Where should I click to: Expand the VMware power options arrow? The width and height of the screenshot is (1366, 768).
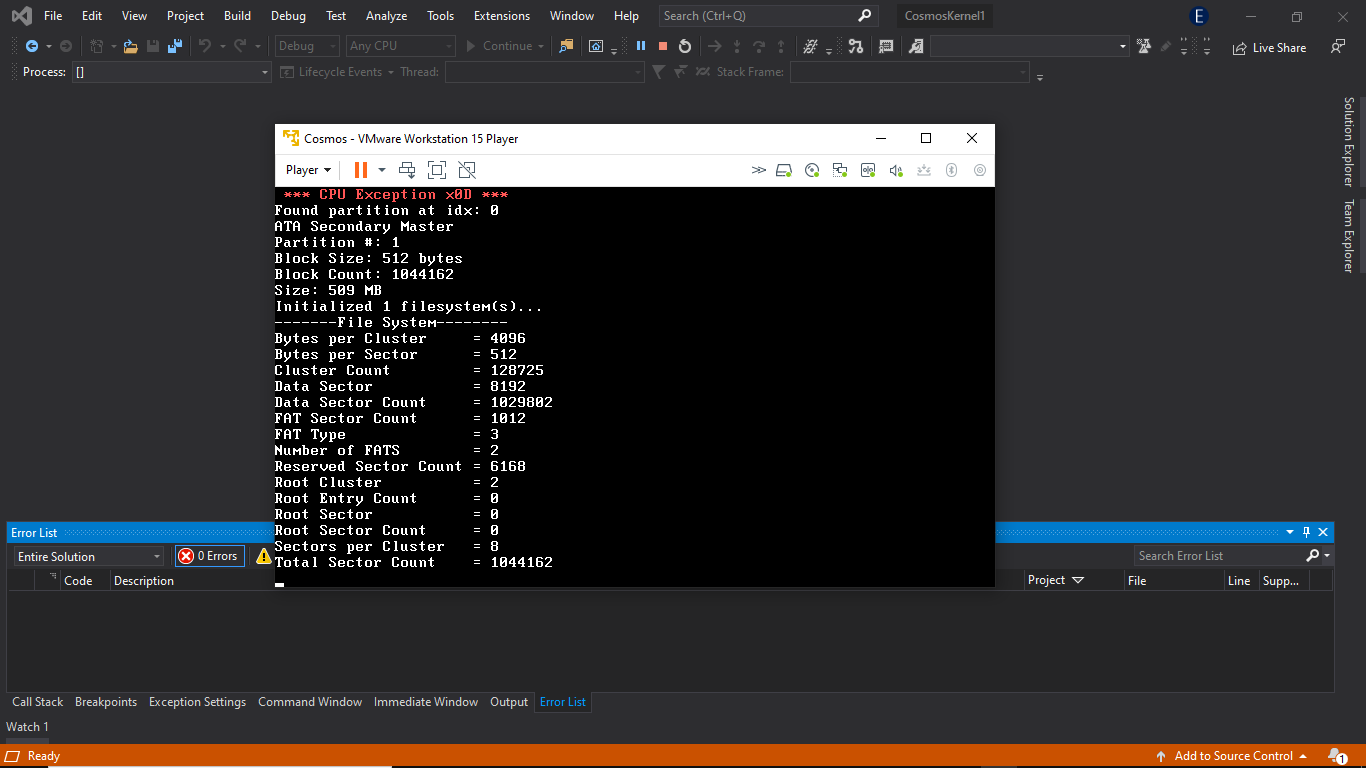[x=382, y=170]
